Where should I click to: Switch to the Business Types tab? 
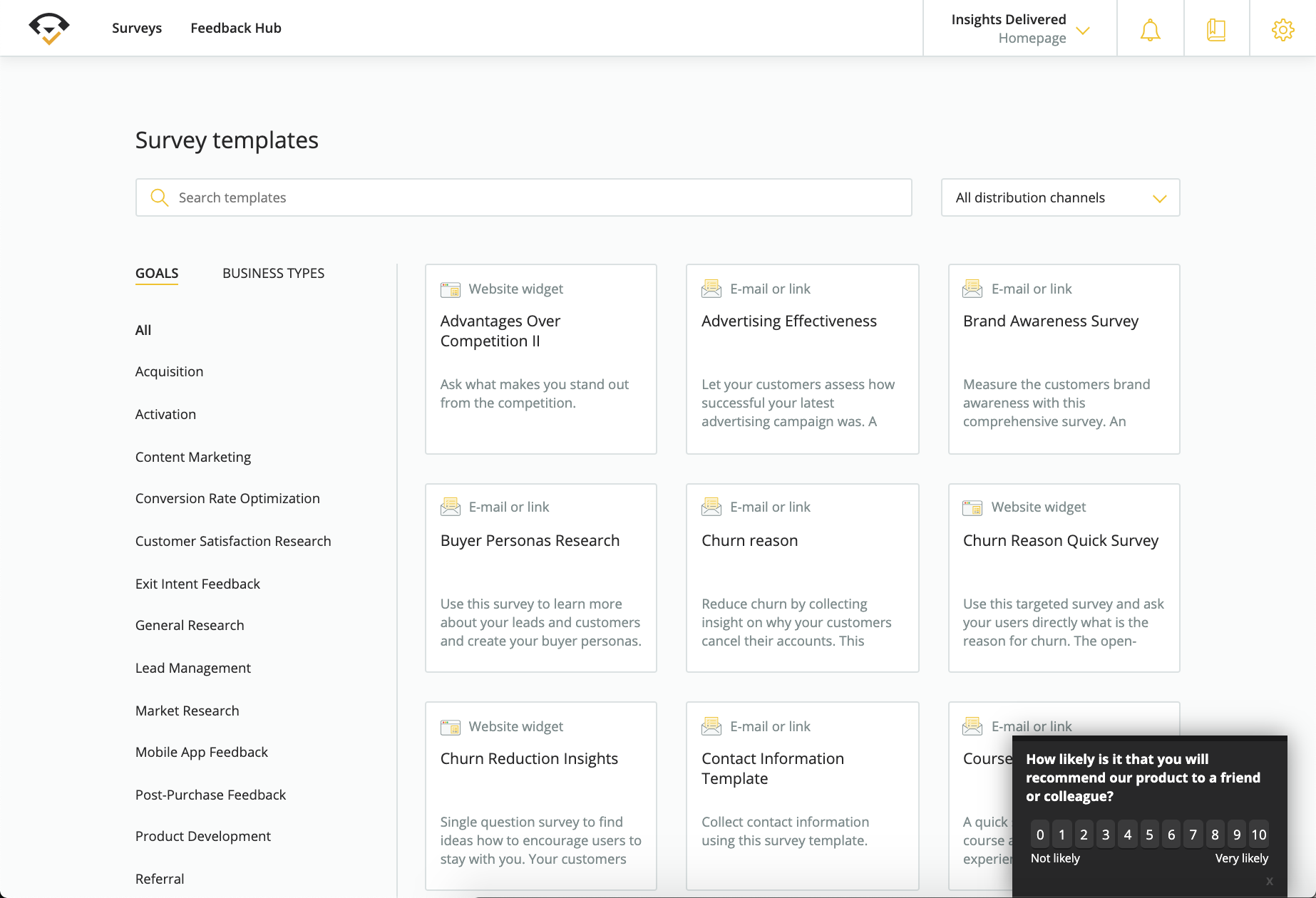pos(273,273)
